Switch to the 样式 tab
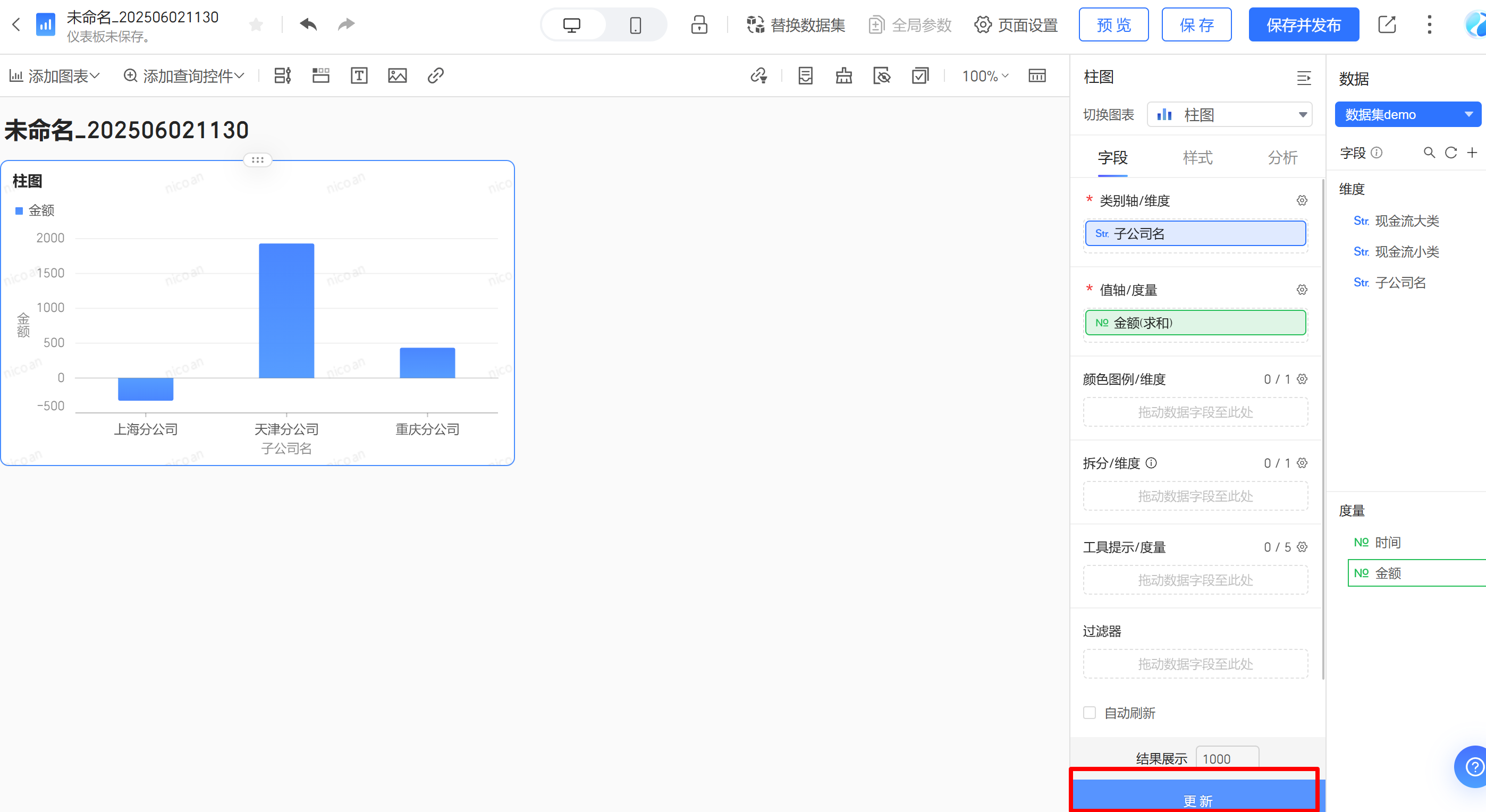Screen dimensions: 1486x812 click(x=1197, y=157)
